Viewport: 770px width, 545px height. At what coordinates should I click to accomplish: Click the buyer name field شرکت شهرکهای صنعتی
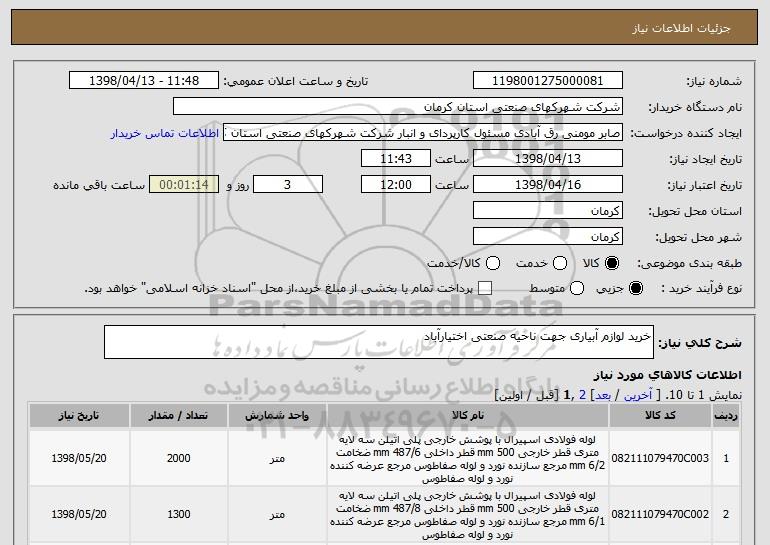point(398,107)
